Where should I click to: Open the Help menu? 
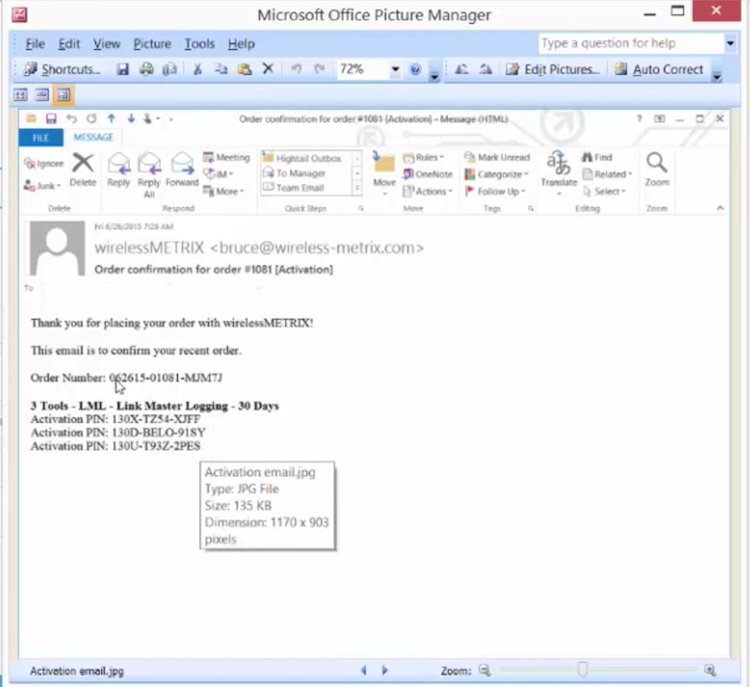click(x=241, y=44)
